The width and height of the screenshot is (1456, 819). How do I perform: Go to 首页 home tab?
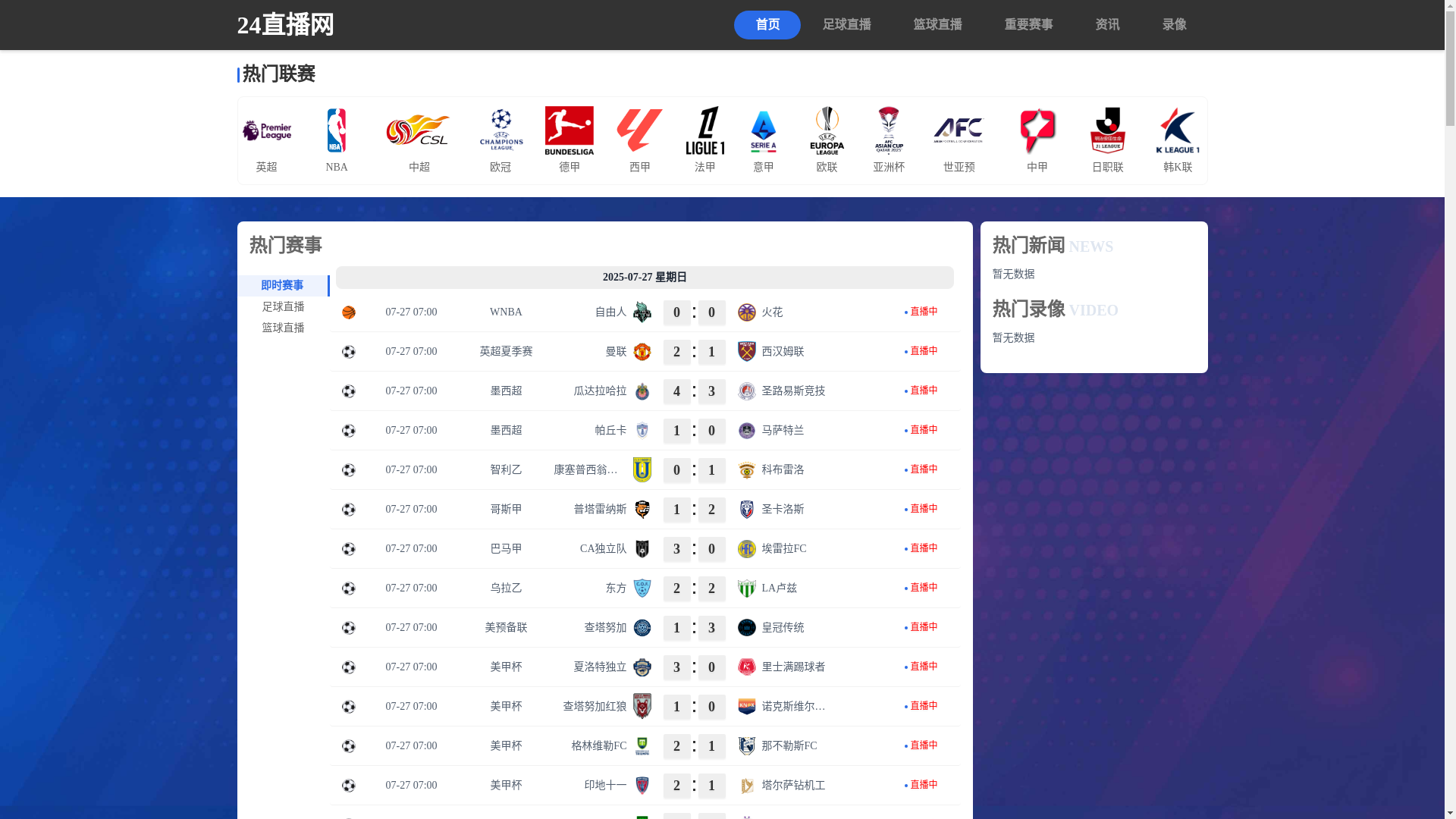point(767,25)
